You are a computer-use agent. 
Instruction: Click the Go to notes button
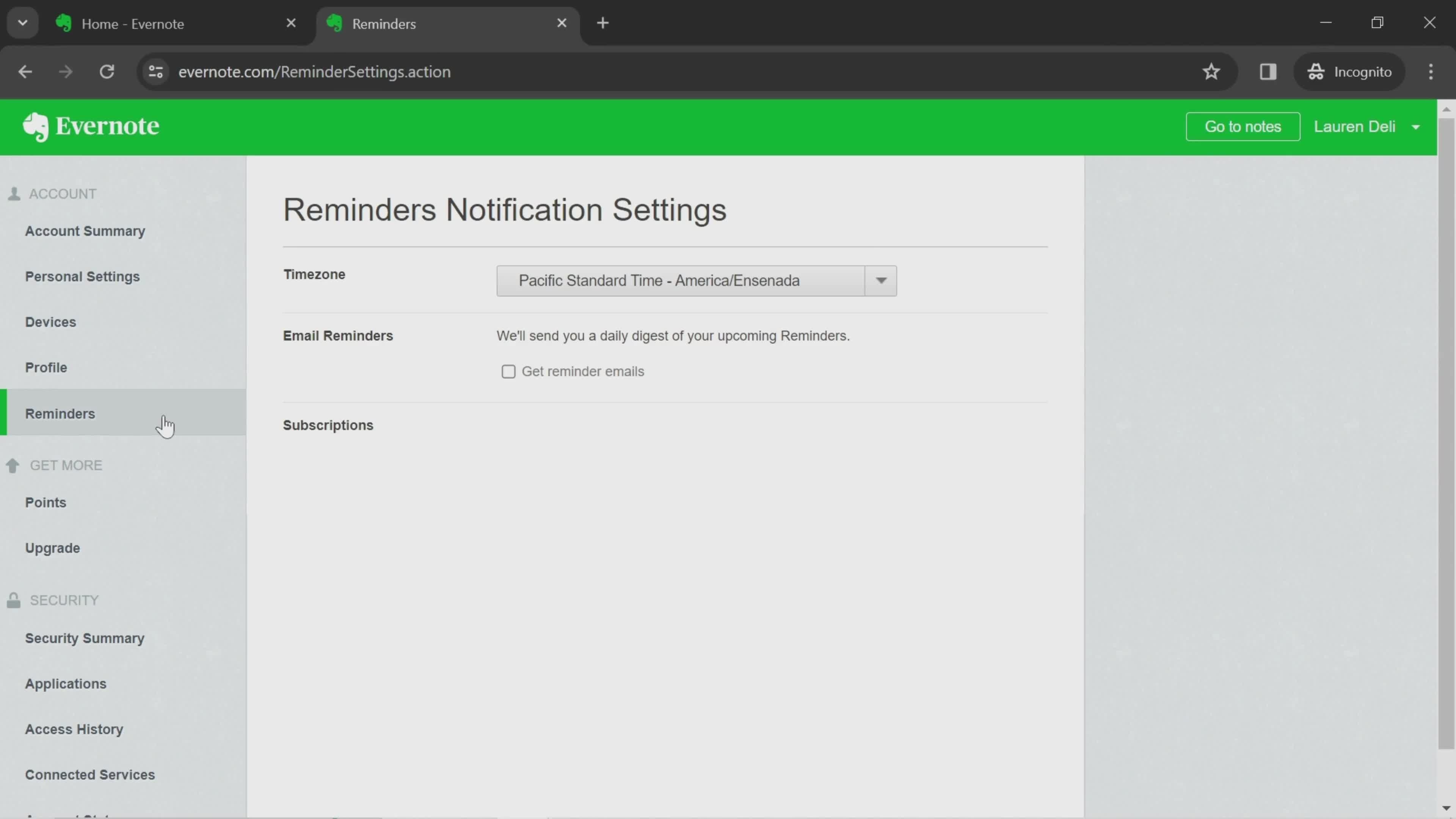click(1243, 126)
